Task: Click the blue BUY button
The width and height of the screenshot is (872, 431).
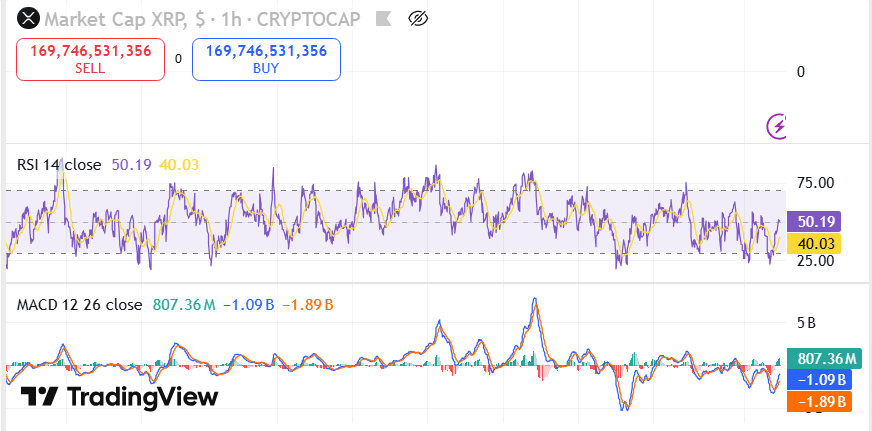Action: tap(266, 60)
